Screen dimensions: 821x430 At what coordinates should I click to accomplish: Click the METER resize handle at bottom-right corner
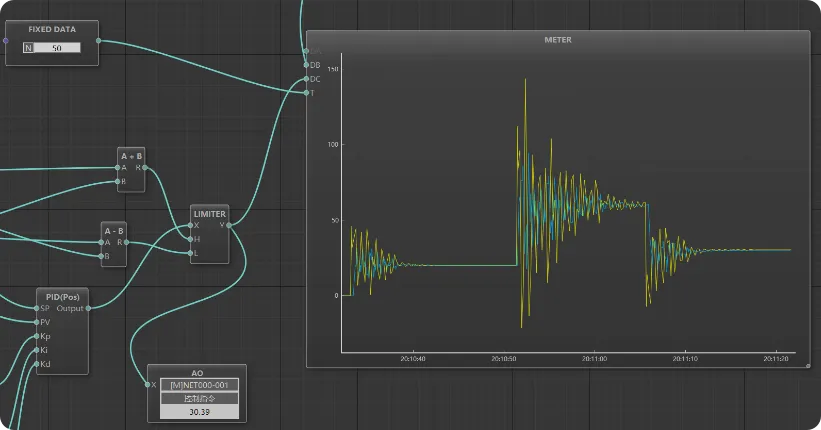coord(808,366)
